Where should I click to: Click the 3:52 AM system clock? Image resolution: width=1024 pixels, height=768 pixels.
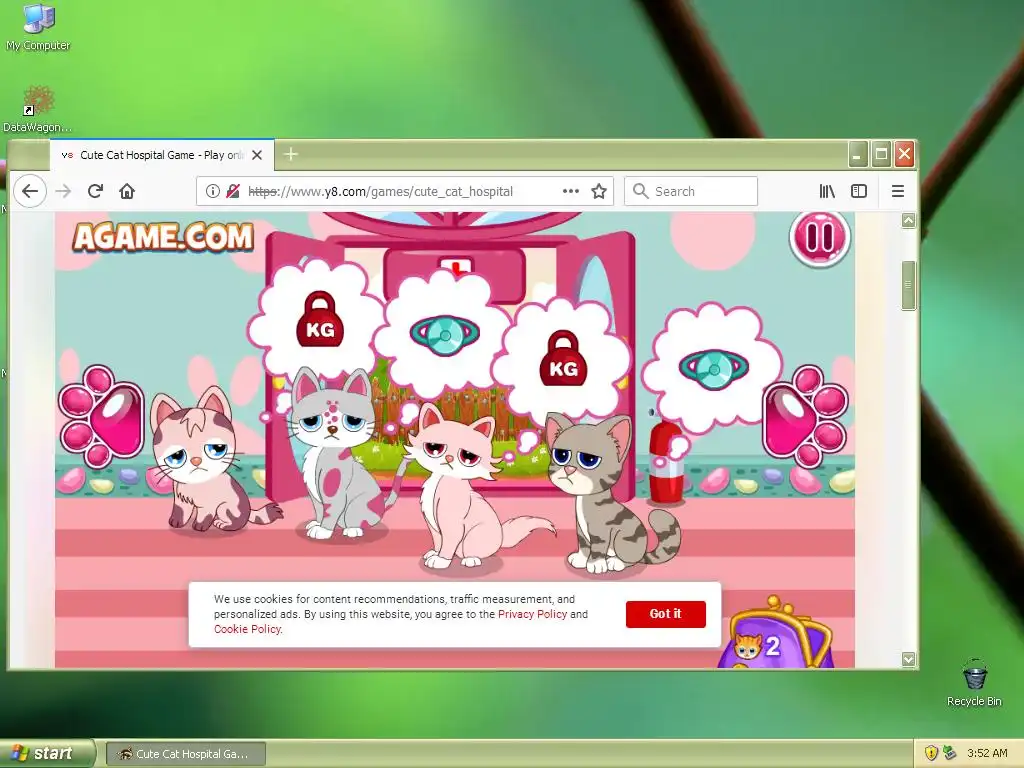tap(987, 754)
